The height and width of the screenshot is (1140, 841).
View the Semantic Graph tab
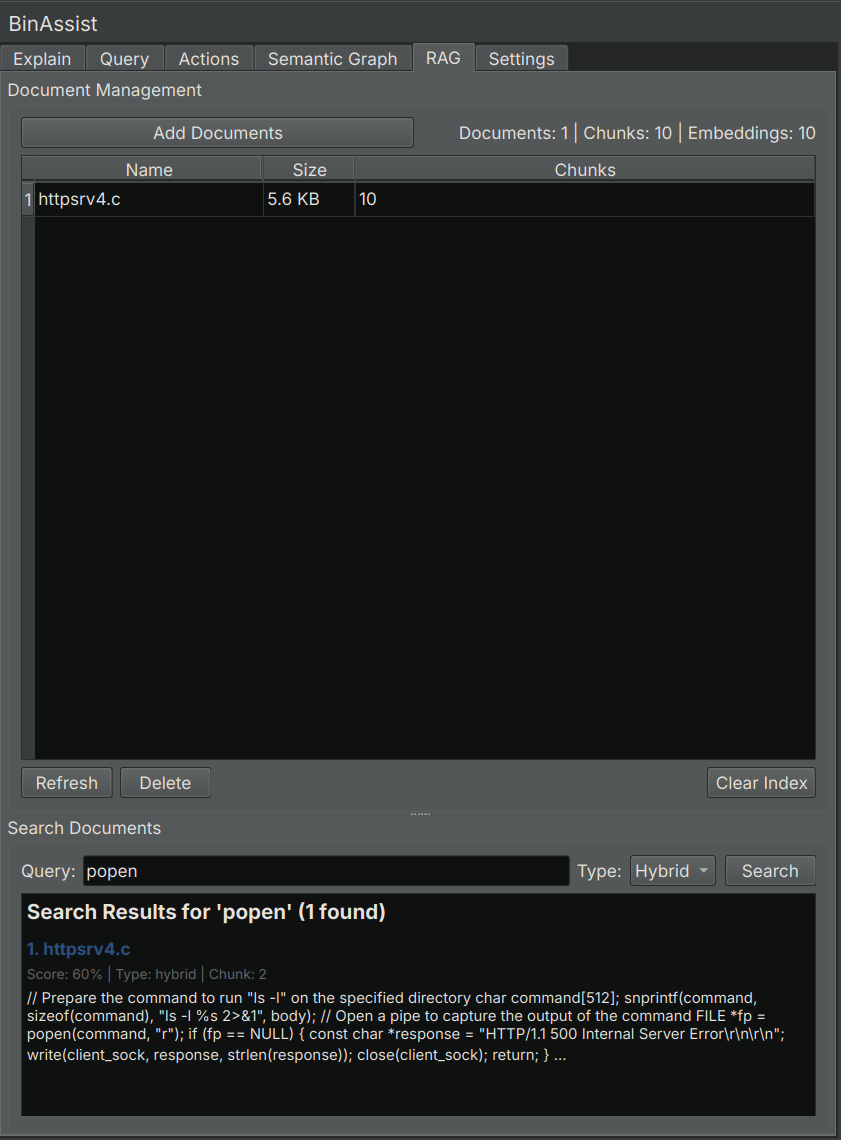tap(333, 58)
